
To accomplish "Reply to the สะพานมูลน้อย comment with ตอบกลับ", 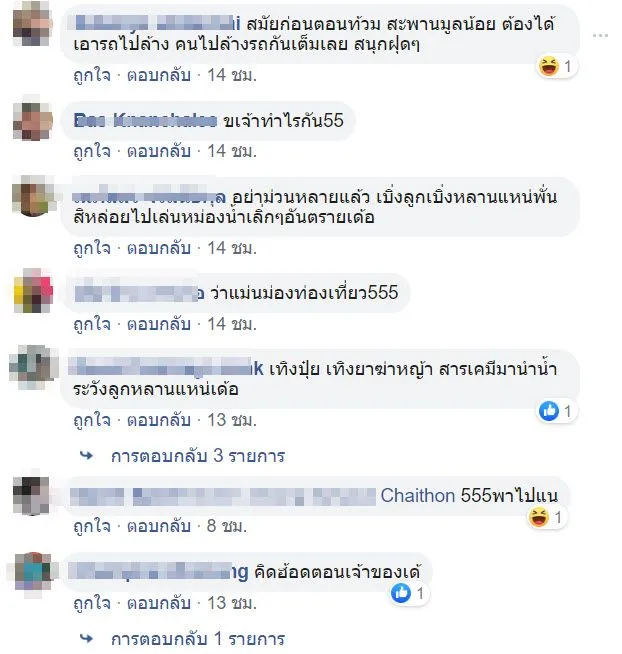I will point(159,75).
